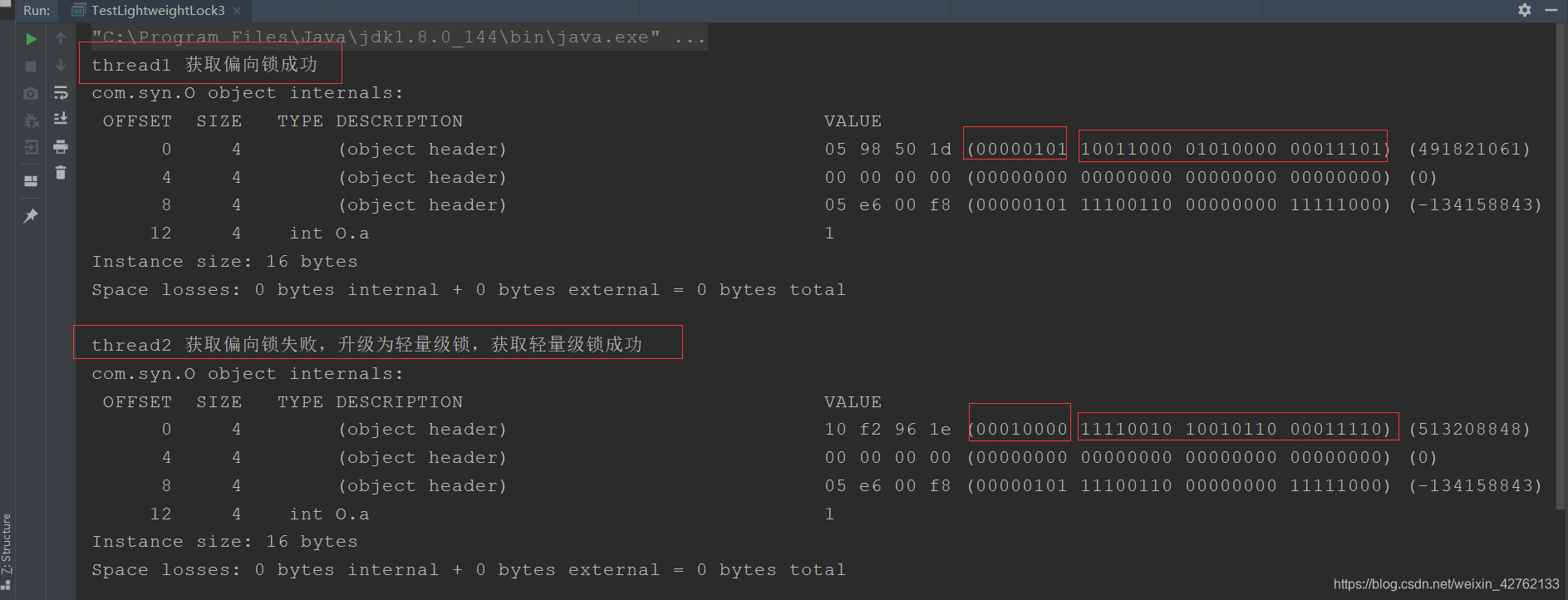Open the Z: Structure side tab
1568x600 pixels.
(7, 543)
